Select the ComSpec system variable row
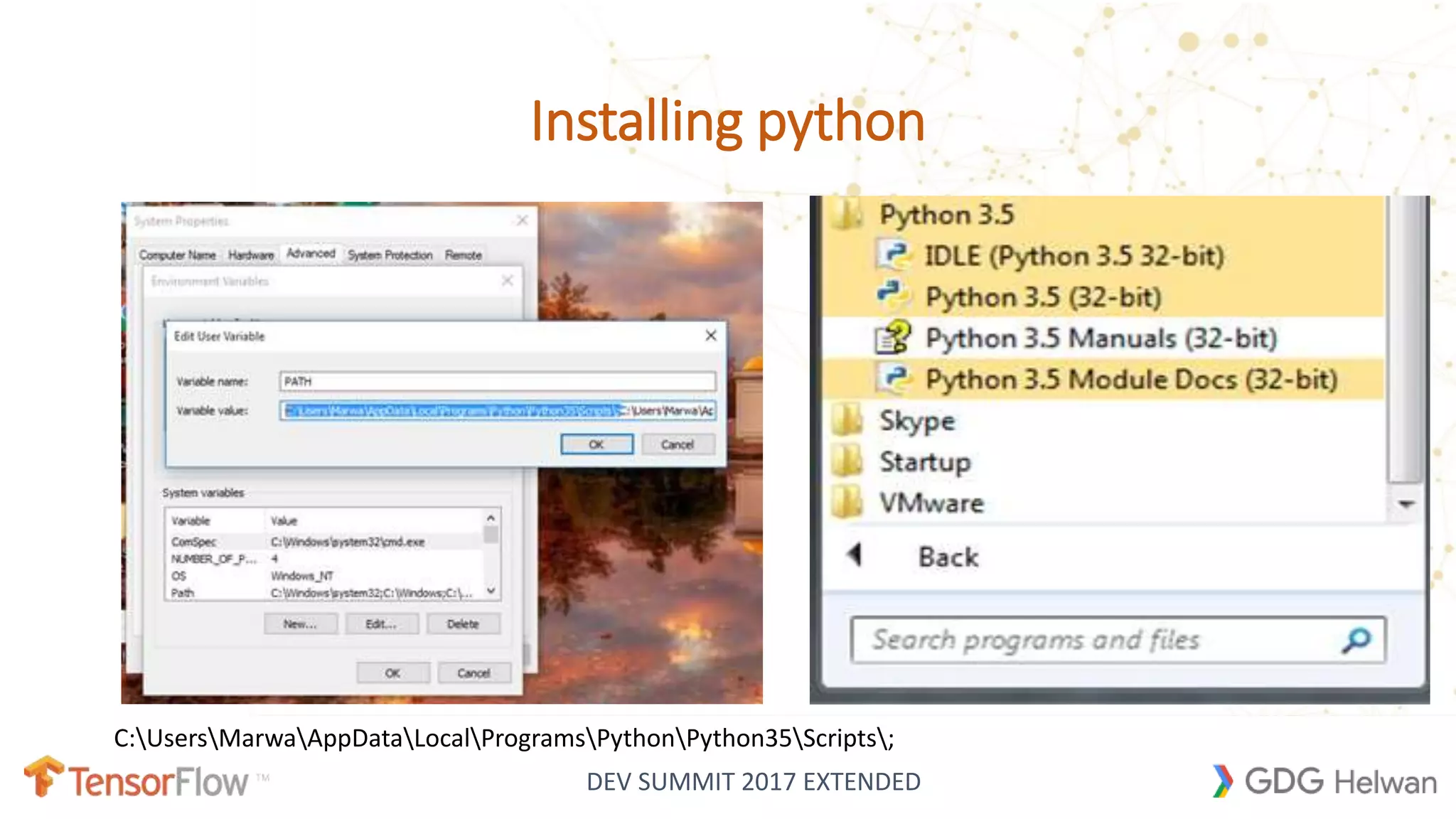1456x819 pixels. (x=324, y=542)
